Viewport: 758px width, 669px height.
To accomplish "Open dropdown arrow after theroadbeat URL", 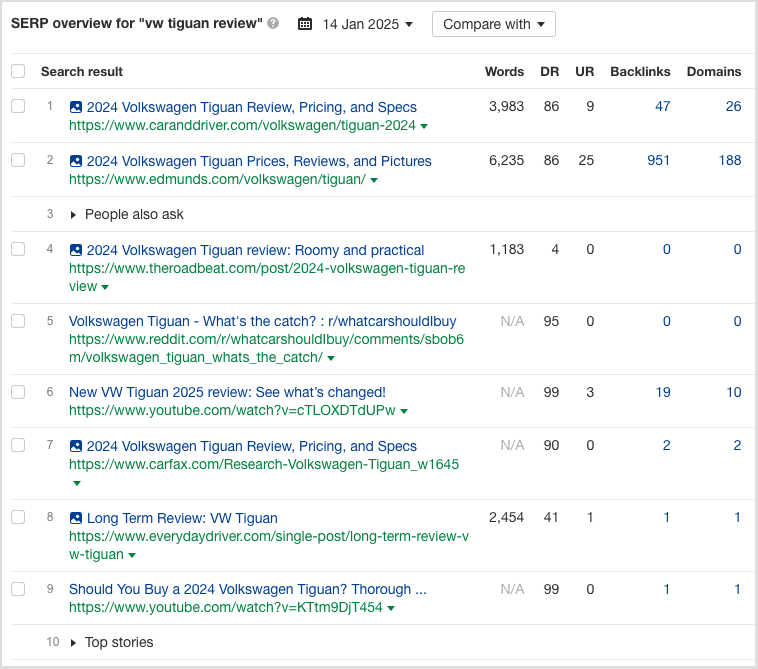I will (x=105, y=287).
